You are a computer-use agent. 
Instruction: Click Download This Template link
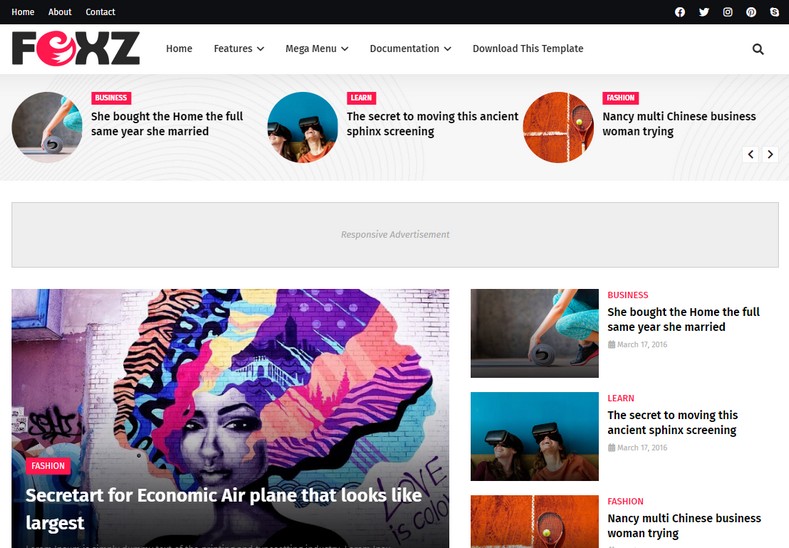coord(528,49)
